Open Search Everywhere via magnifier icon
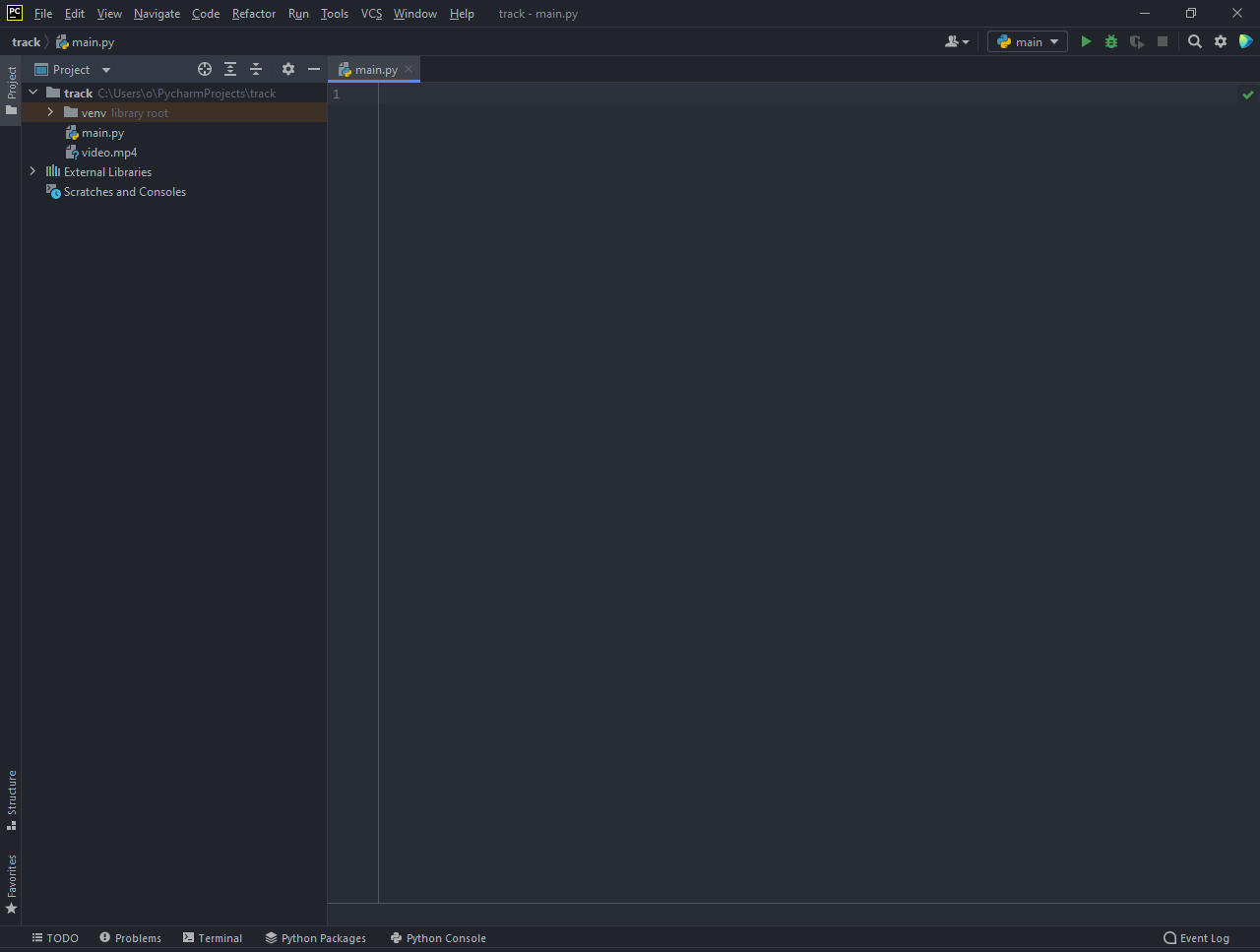1260x952 pixels. [x=1194, y=41]
